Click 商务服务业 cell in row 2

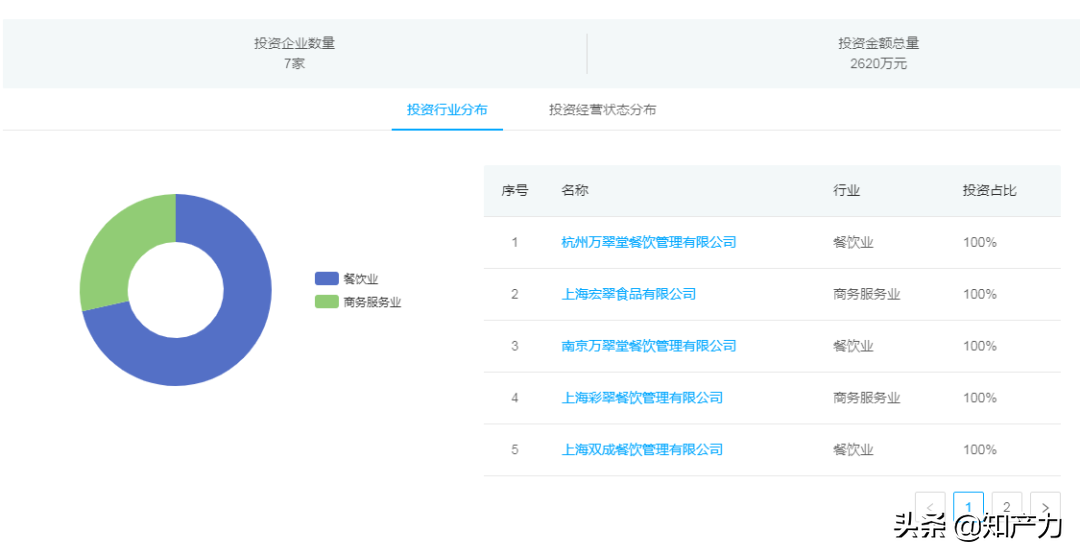coord(866,294)
